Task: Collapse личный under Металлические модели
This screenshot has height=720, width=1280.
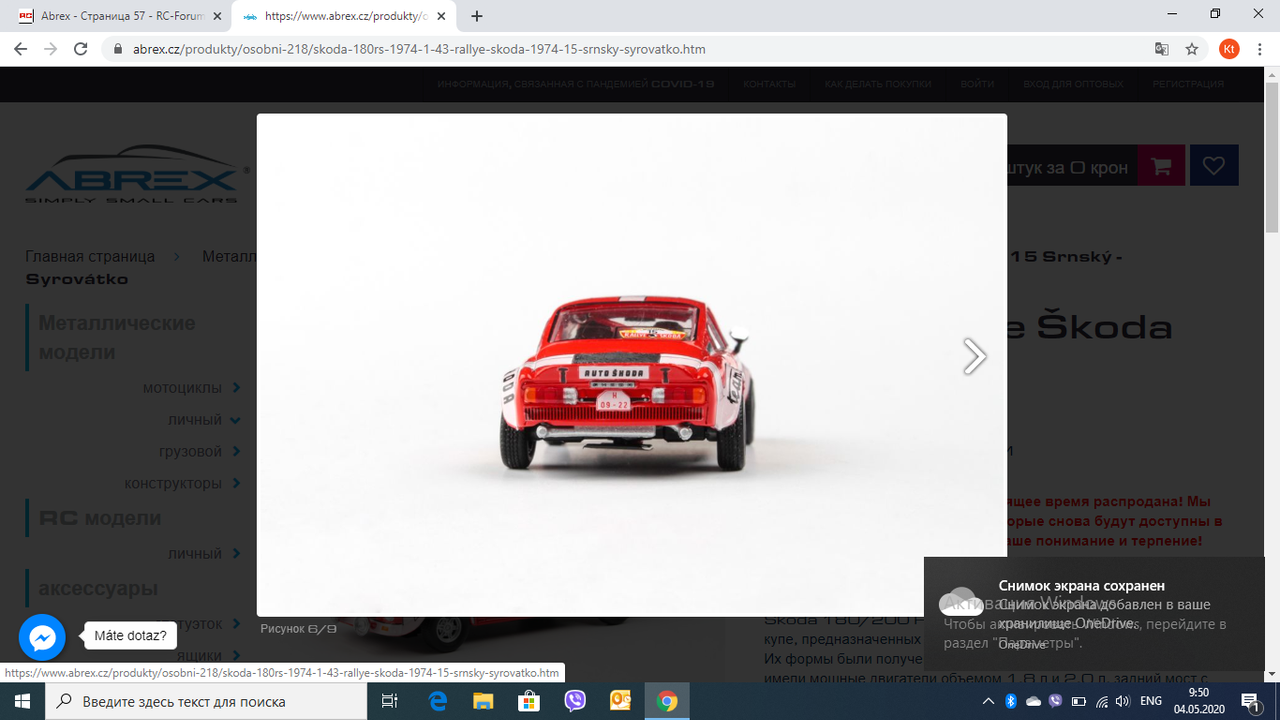Action: coord(235,420)
